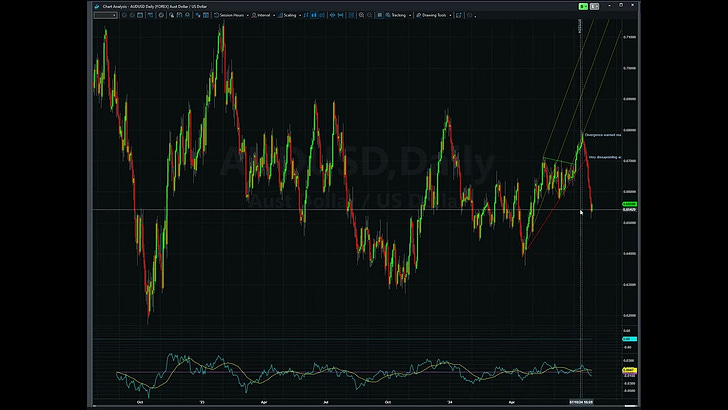The height and width of the screenshot is (410, 728).
Task: Expand the Tracking dropdown arrow
Action: 410,15
